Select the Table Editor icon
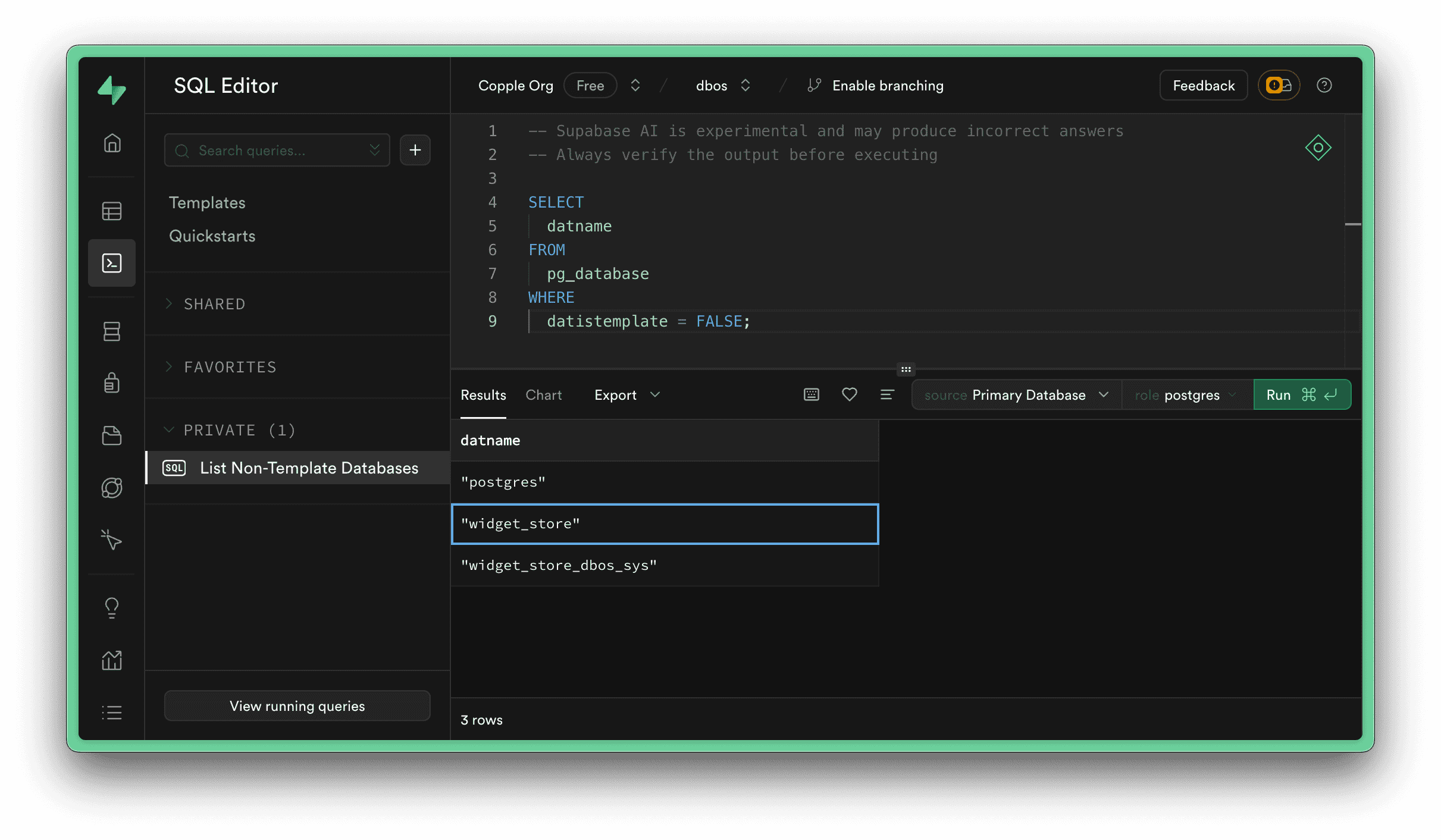The width and height of the screenshot is (1441, 840). pos(112,211)
